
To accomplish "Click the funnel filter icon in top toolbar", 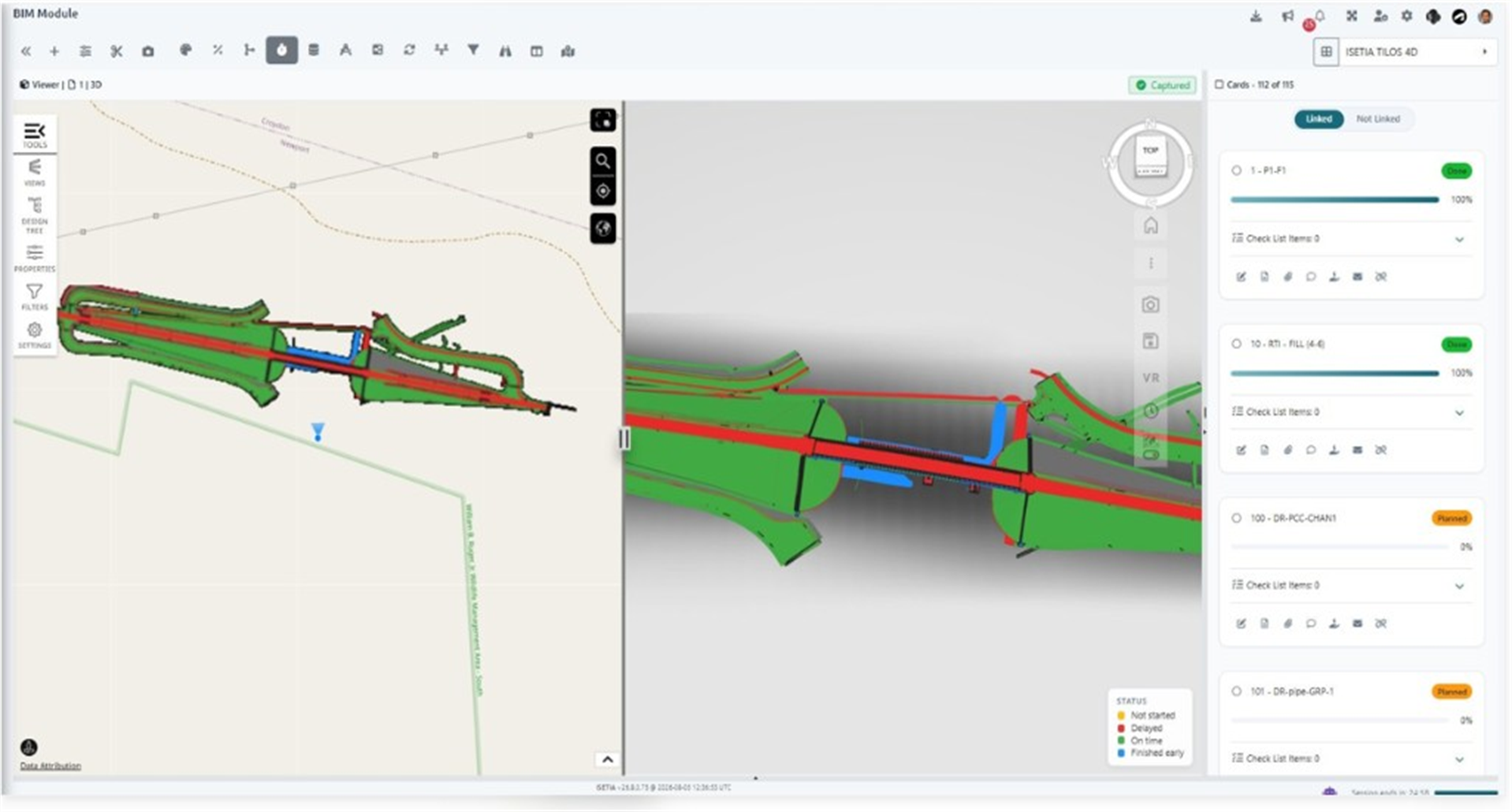I will click(x=473, y=50).
